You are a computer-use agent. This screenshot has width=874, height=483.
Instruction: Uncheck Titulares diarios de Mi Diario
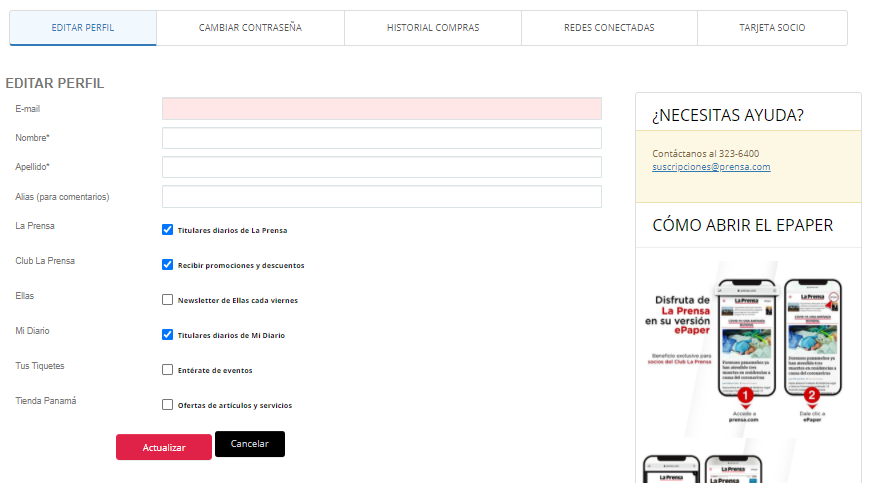click(x=167, y=335)
